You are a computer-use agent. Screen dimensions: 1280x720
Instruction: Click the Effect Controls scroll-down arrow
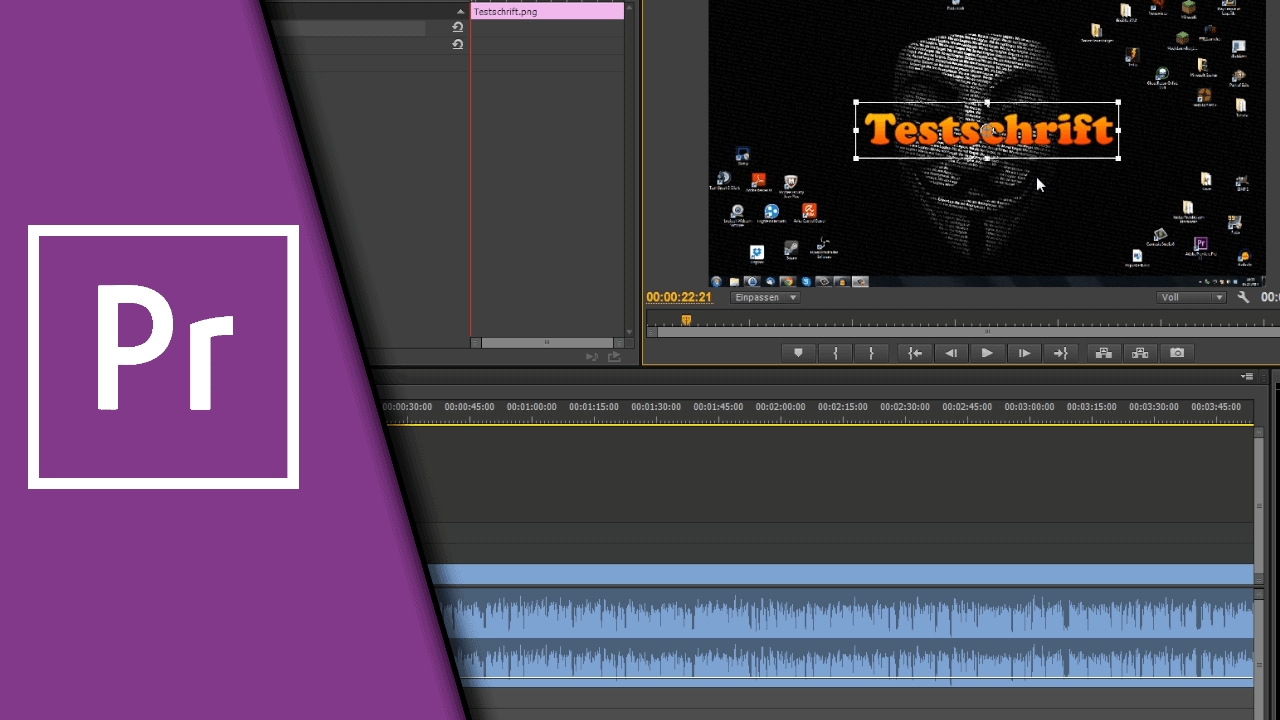629,332
